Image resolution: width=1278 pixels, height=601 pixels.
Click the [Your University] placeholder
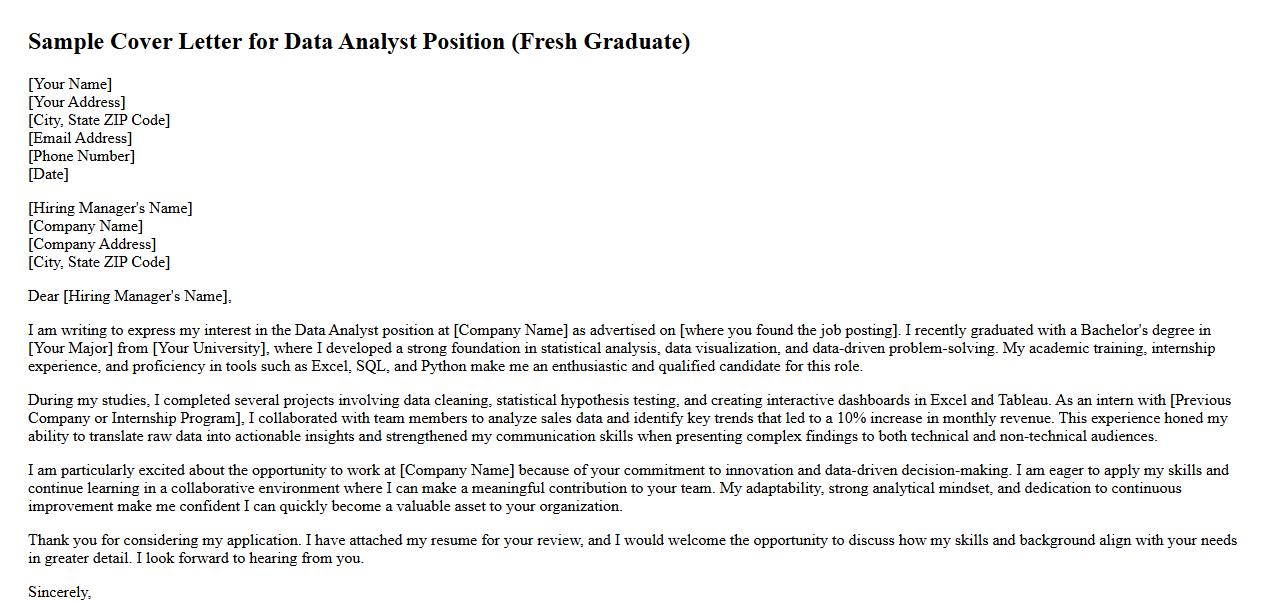[211, 348]
